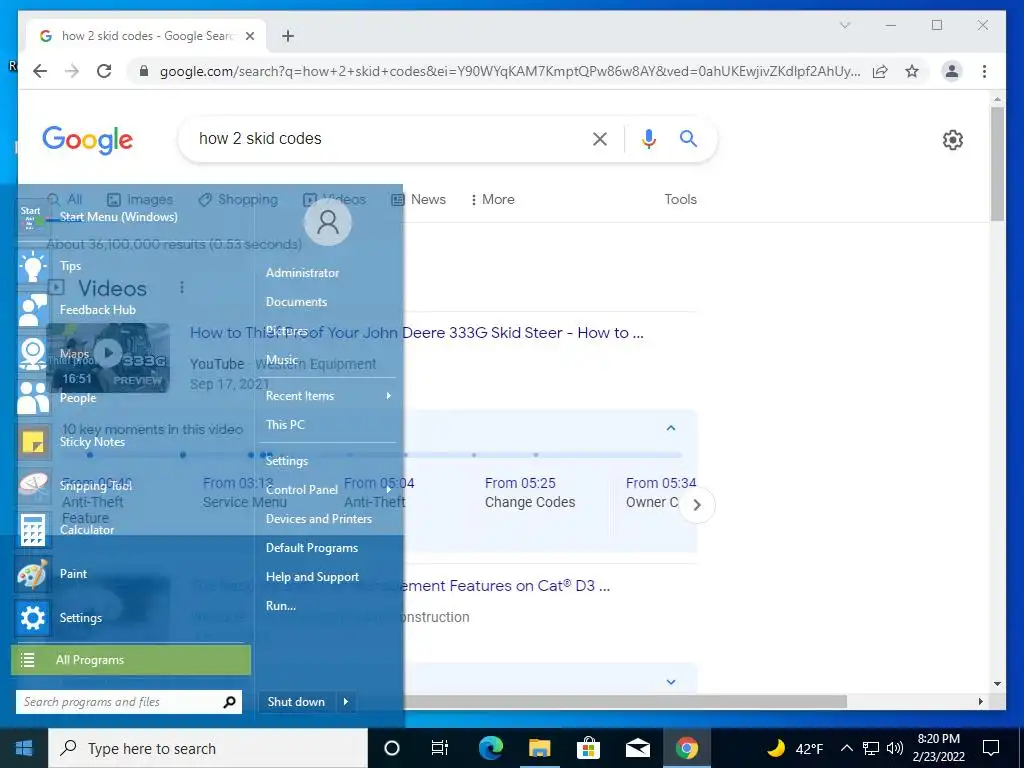This screenshot has width=1024, height=768.
Task: Open File Explorer from the taskbar
Action: [539, 748]
